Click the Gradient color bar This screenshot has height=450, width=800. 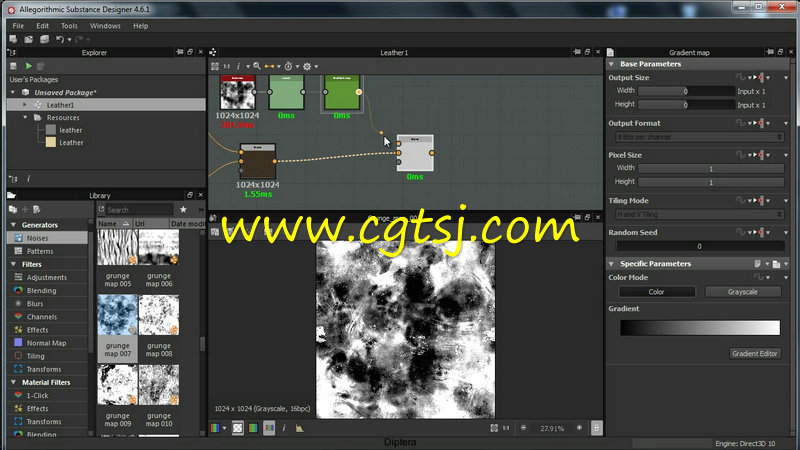[x=700, y=328]
